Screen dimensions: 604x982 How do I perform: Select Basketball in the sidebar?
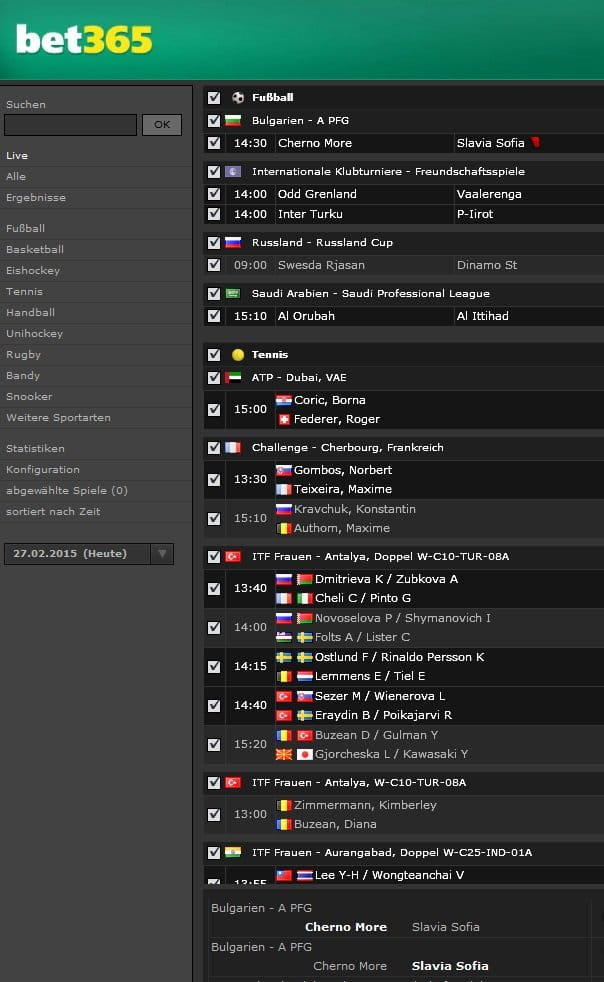click(x=35, y=249)
